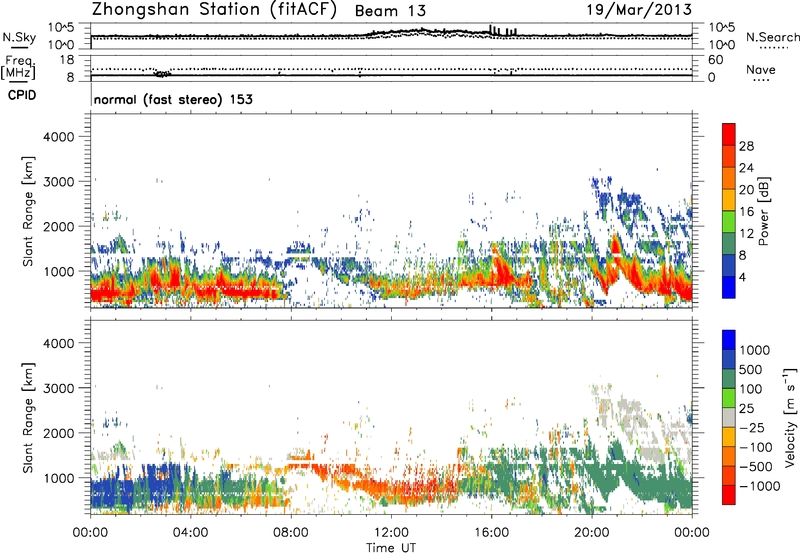Click "Slant Range [km]" label of Velocity panel
The height and width of the screenshot is (554, 800).
(x=28, y=418)
